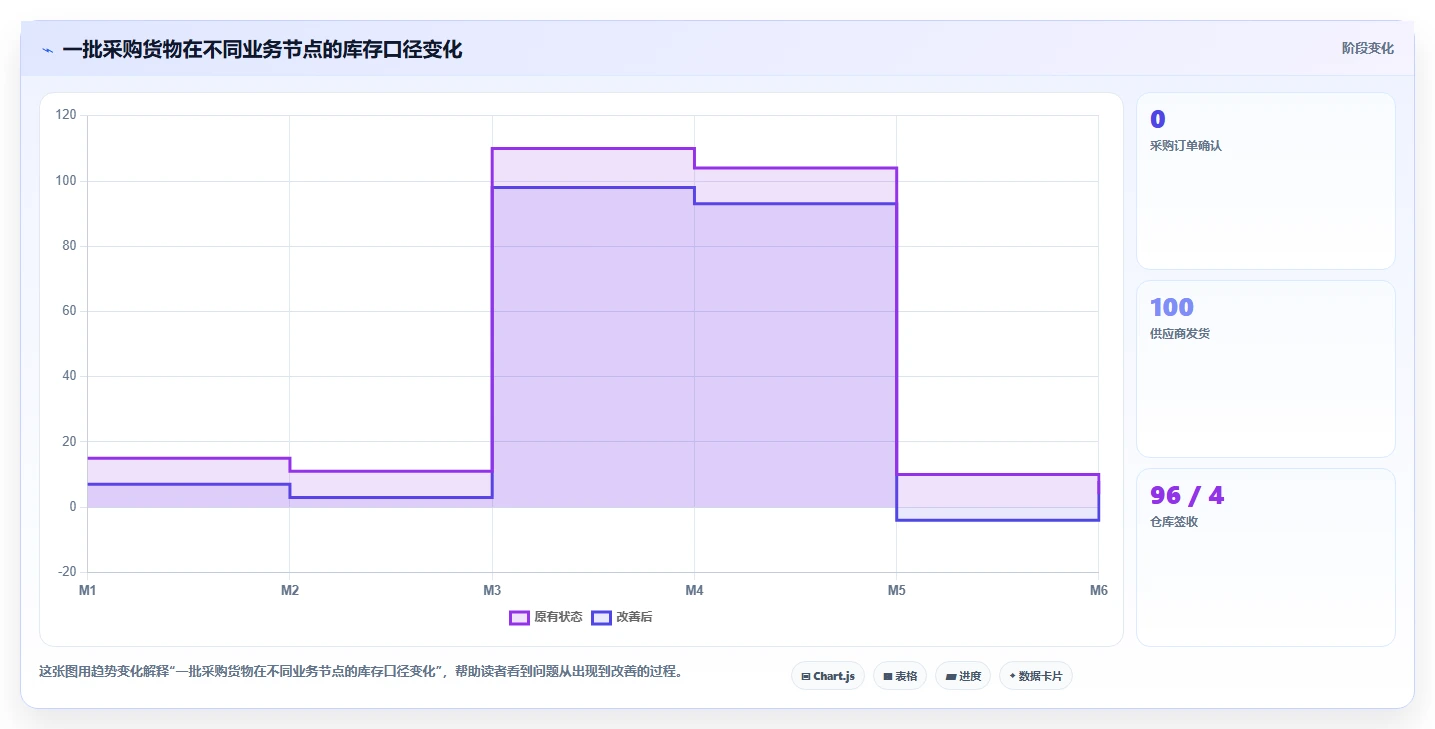Click the 原有状态 line segment at 110

coord(593,149)
